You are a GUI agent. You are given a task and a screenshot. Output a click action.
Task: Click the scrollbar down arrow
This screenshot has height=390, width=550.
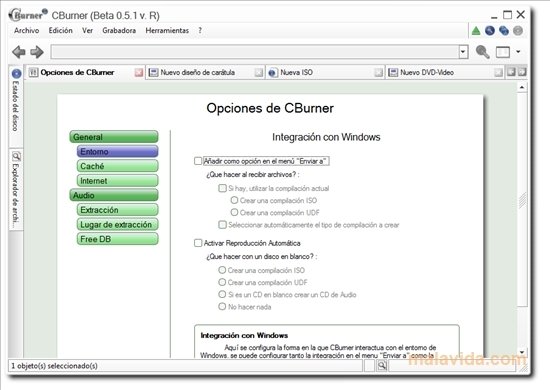522,352
